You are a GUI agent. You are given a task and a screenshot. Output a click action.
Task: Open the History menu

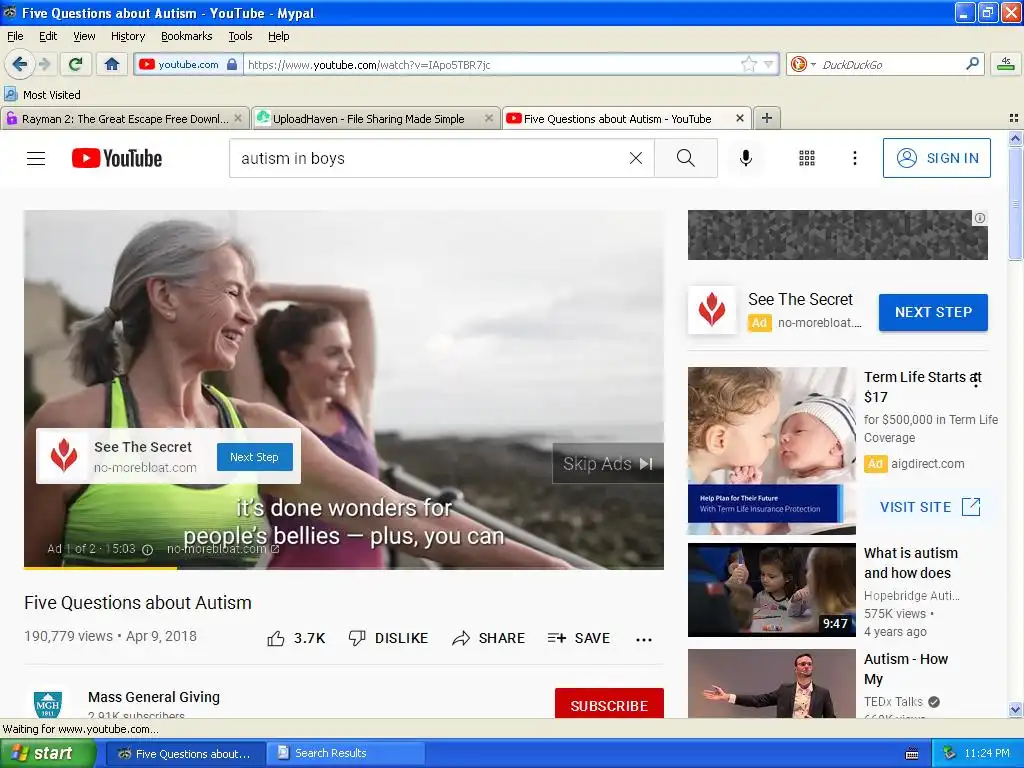pos(128,36)
